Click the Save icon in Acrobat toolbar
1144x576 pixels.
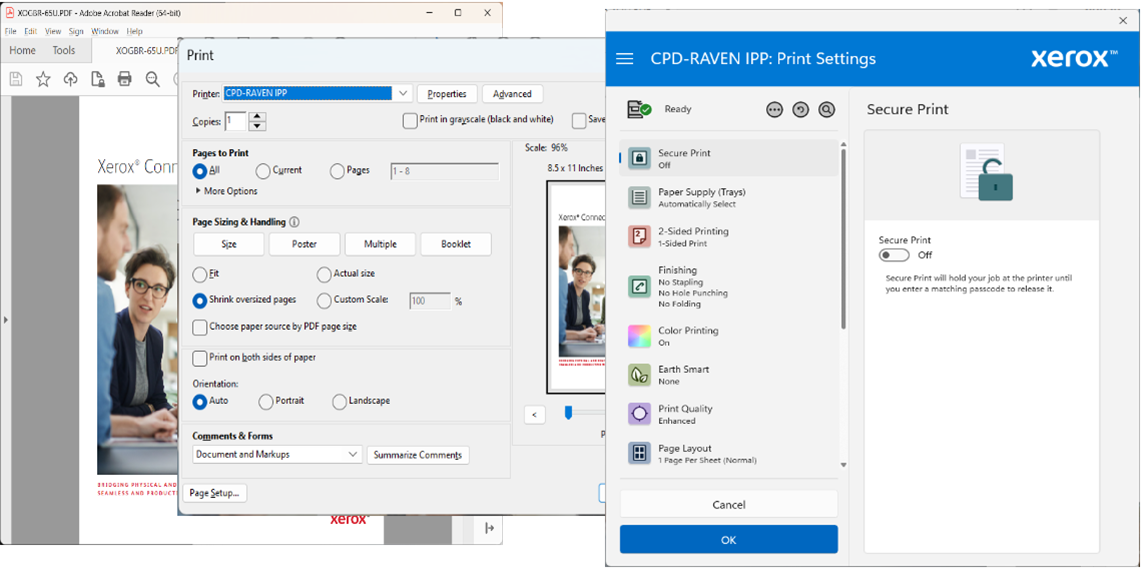tap(15, 79)
